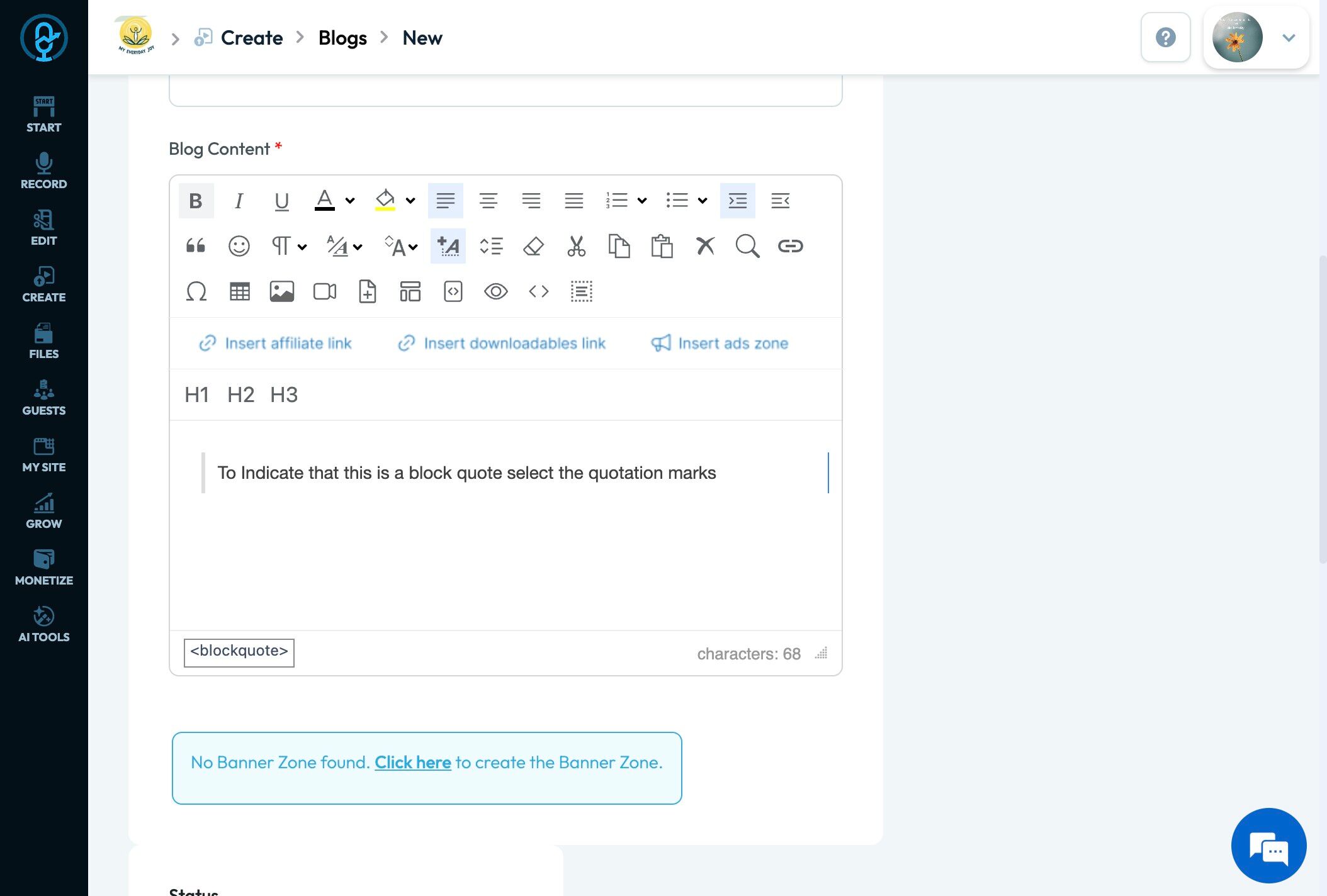Expand the numbered list dropdown arrow
The height and width of the screenshot is (896, 1327).
[x=642, y=201]
